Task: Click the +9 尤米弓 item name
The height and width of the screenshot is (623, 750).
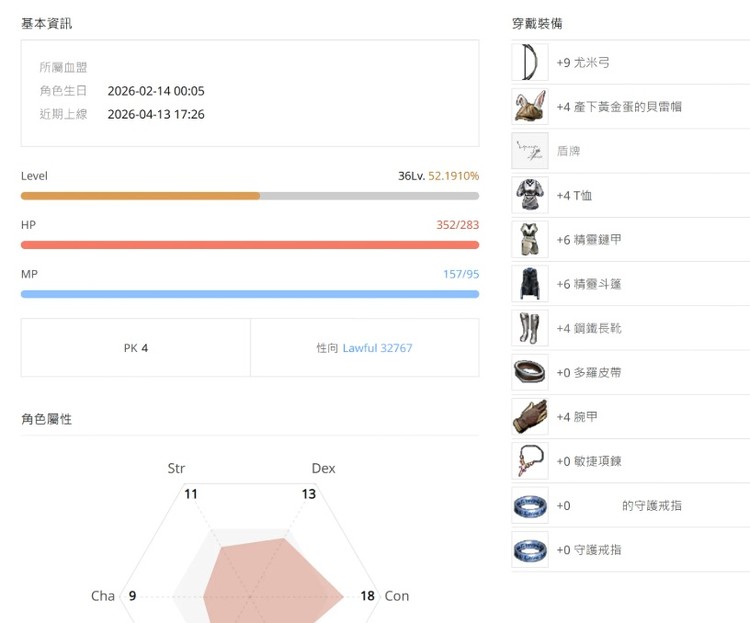Action: point(583,62)
